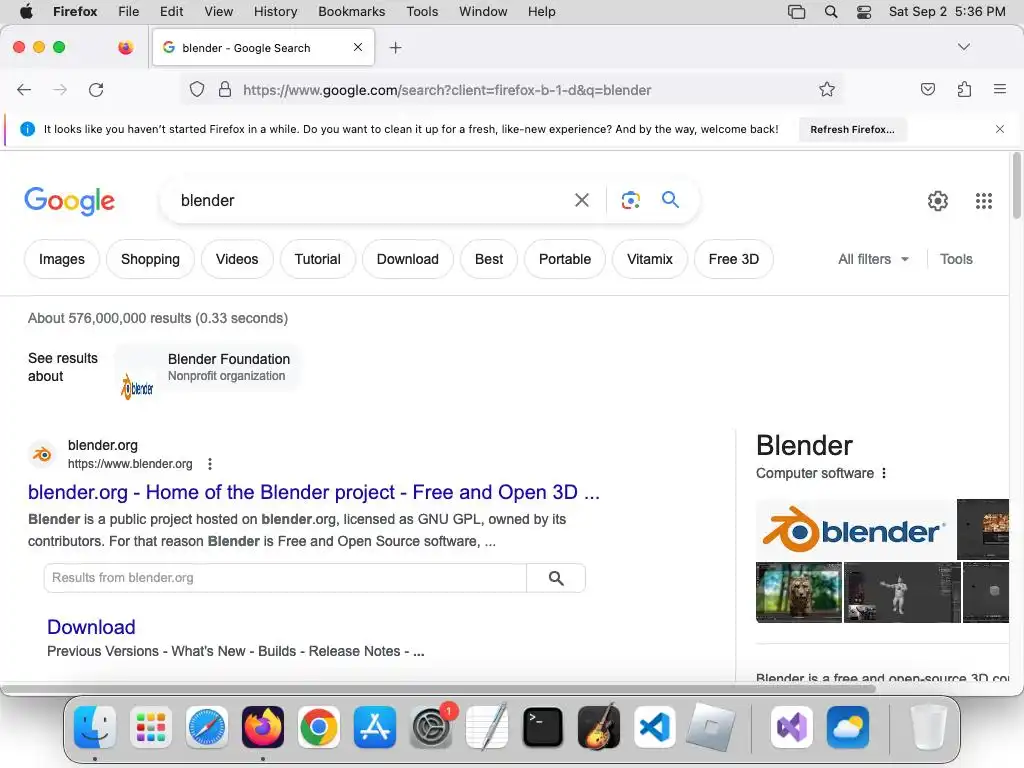Open the Pocket save icon
This screenshot has height=768, width=1024.
[x=927, y=89]
